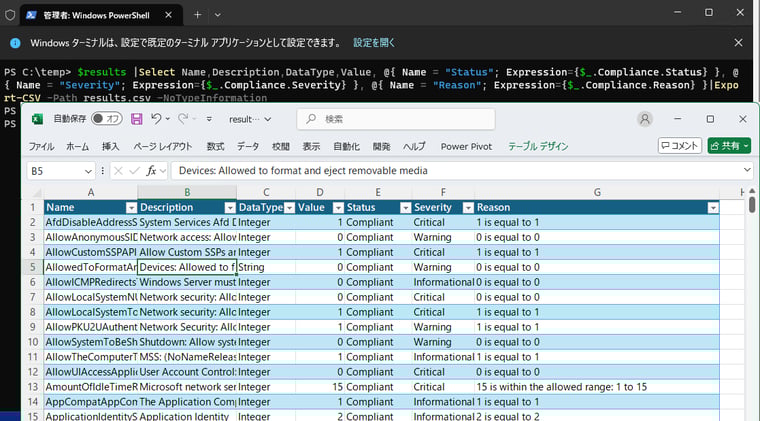
Task: Open the Undo history dropdown arrow
Action: click(x=167, y=119)
